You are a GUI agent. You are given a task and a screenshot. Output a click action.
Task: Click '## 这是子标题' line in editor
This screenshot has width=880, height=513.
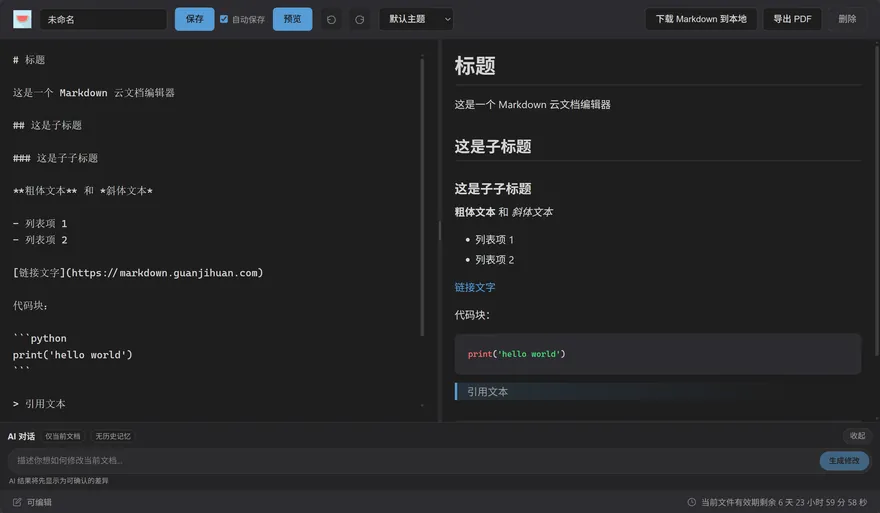click(48, 125)
